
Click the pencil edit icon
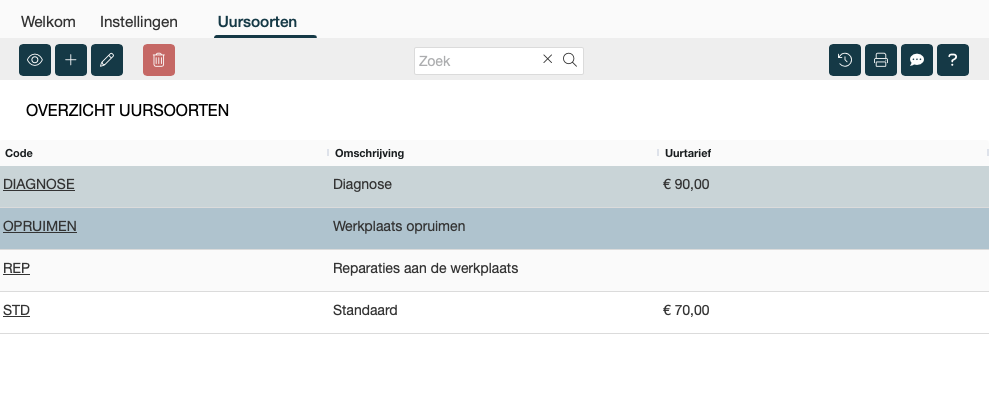[107, 60]
